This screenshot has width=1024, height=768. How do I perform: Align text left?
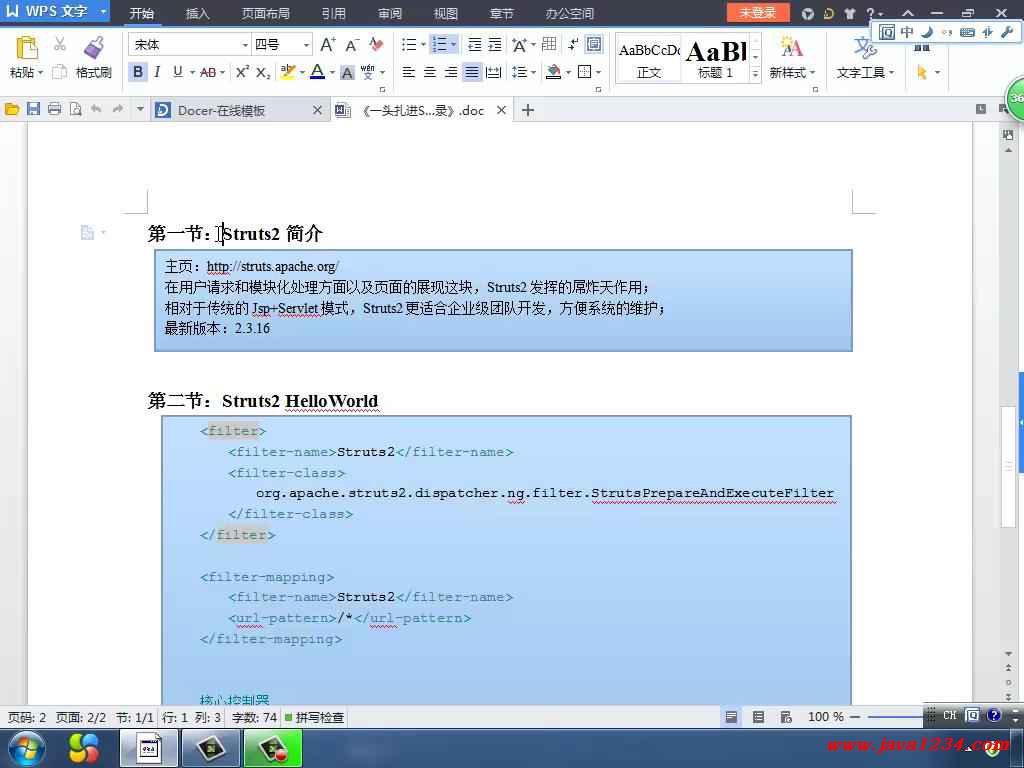409,72
